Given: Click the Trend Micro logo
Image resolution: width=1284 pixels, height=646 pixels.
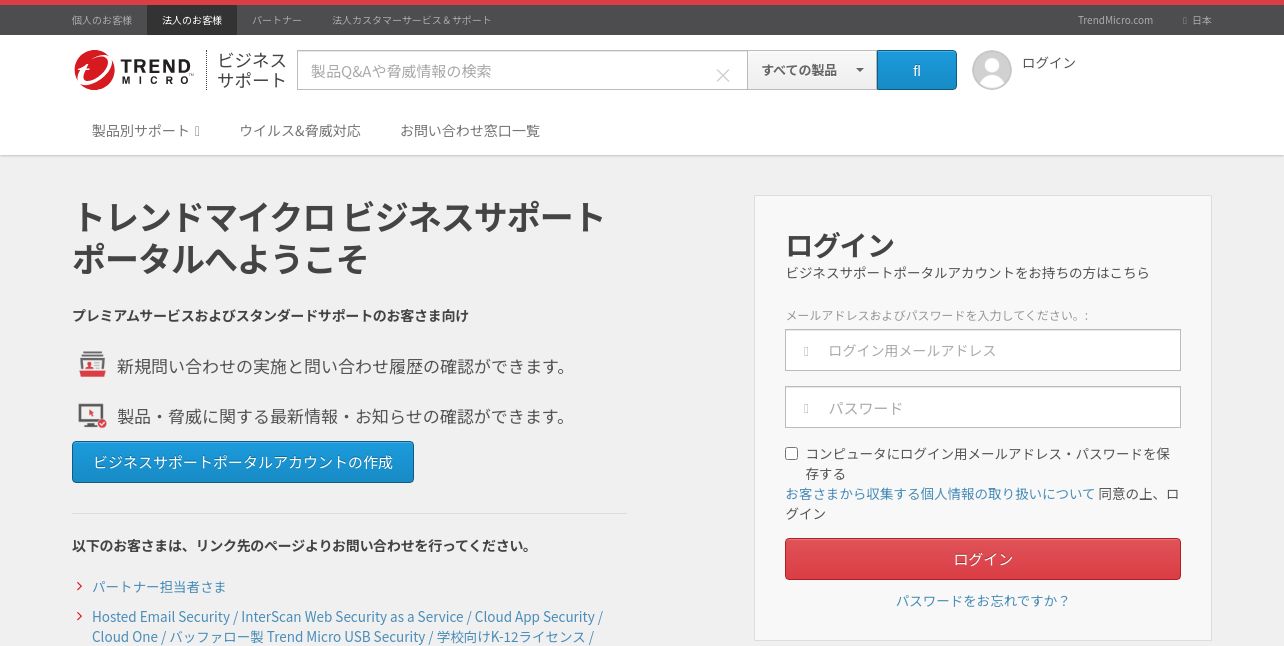Looking at the screenshot, I should (133, 70).
